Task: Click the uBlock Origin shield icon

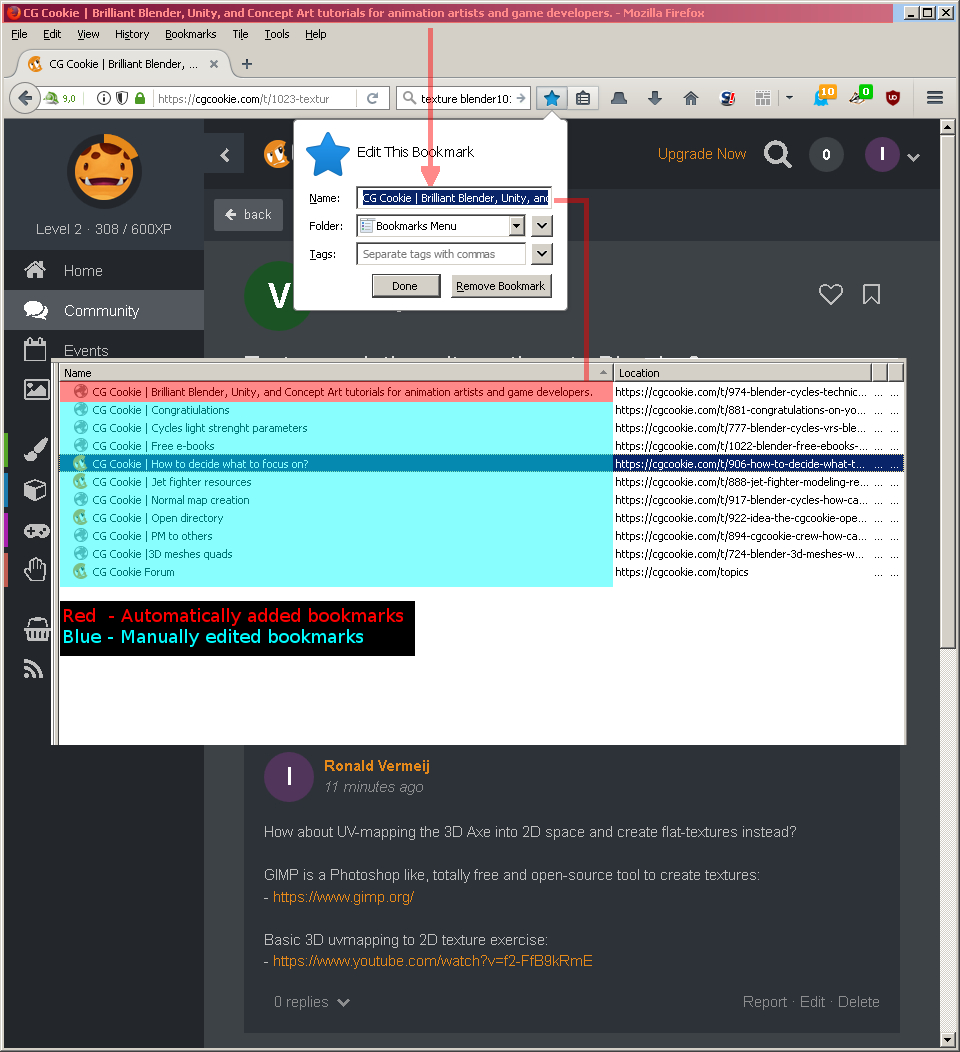Action: point(893,98)
